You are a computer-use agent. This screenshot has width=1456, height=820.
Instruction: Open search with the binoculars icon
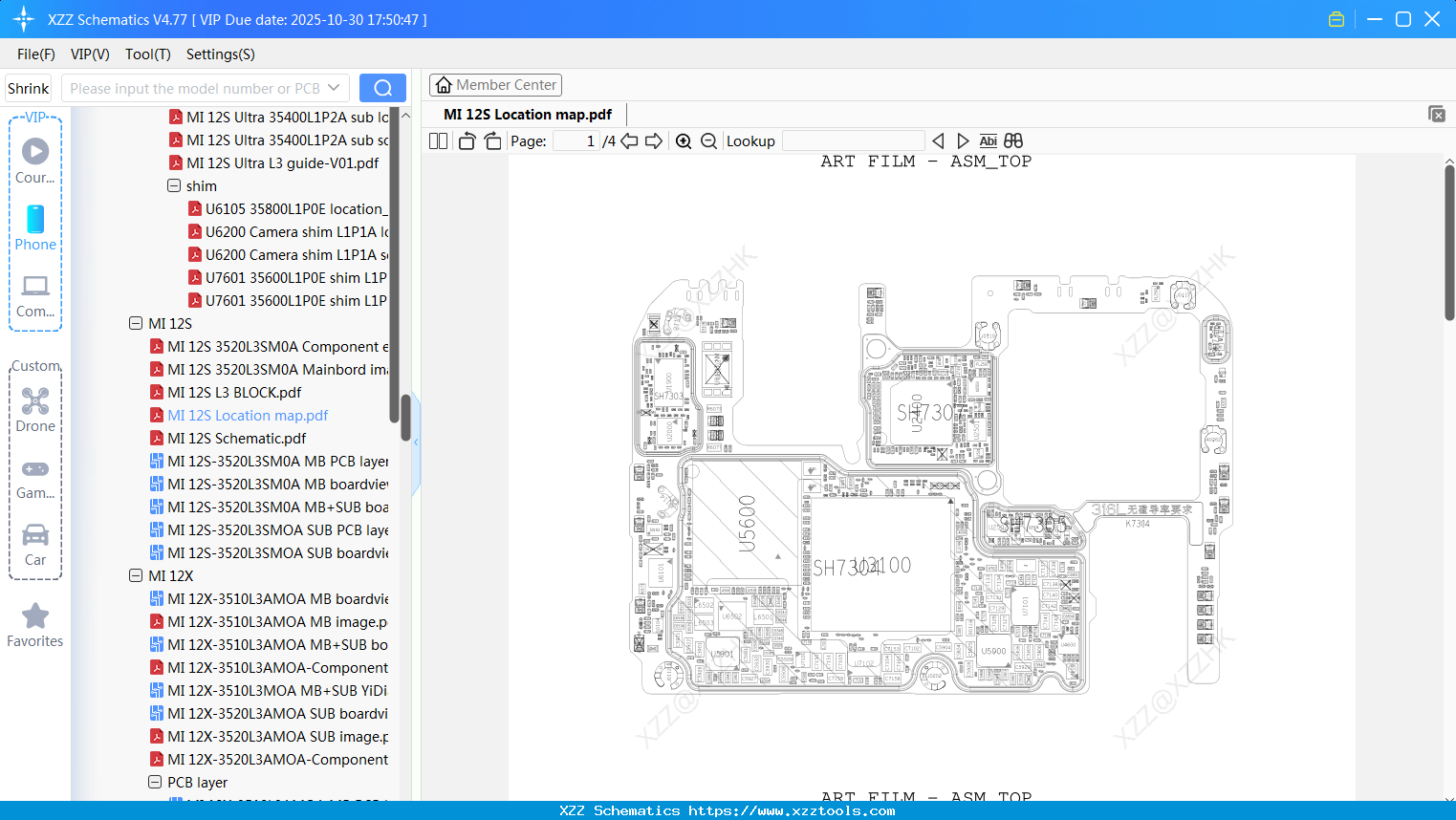coord(1013,140)
